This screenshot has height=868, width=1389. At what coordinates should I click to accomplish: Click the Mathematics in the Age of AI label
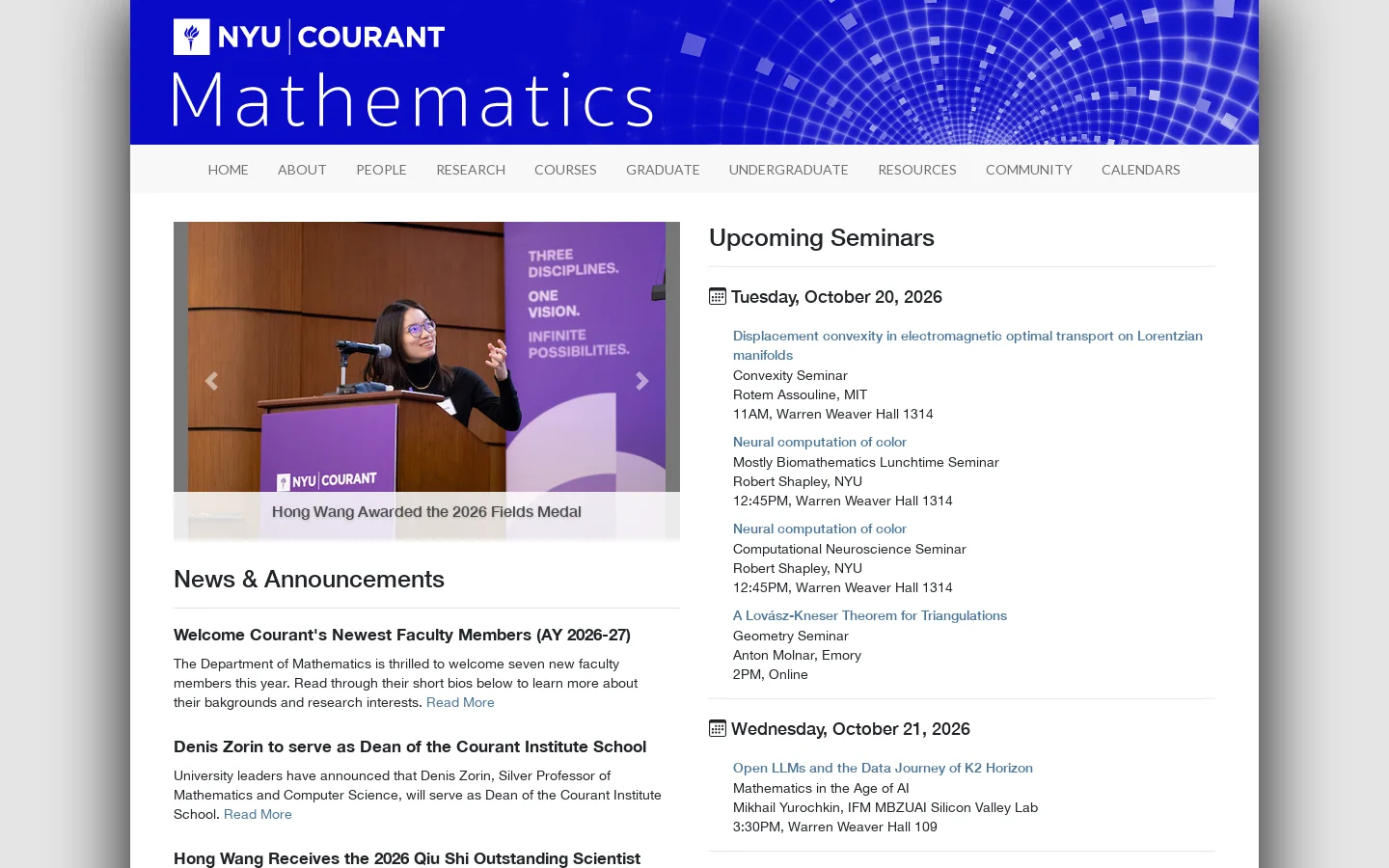click(821, 788)
